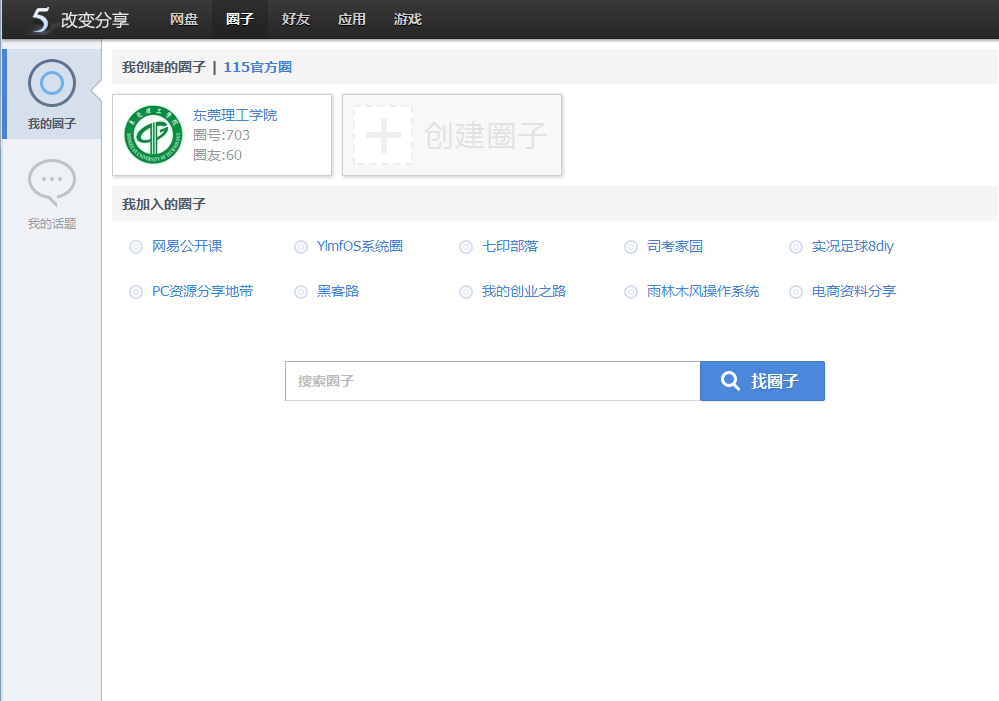Screen dimensions: 999x701
Task: Open the 我的话题 speech bubble icon
Action: coord(52,182)
